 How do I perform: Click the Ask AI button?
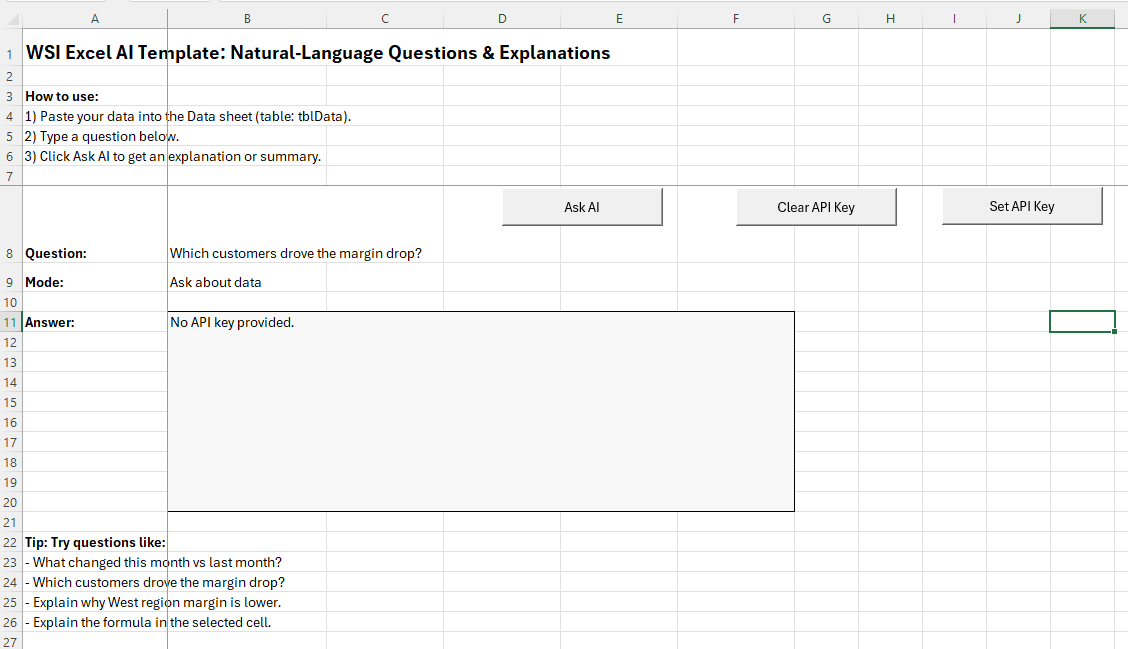[582, 207]
